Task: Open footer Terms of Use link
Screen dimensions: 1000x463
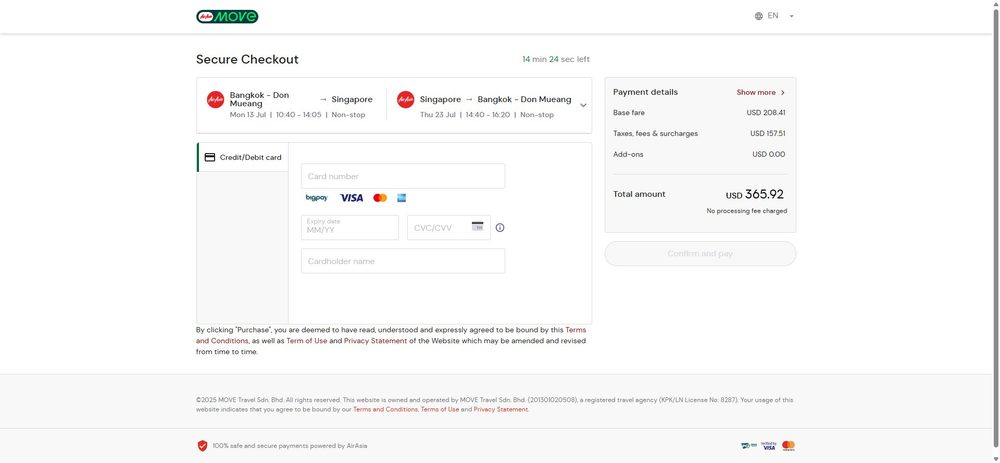Action: 440,409
